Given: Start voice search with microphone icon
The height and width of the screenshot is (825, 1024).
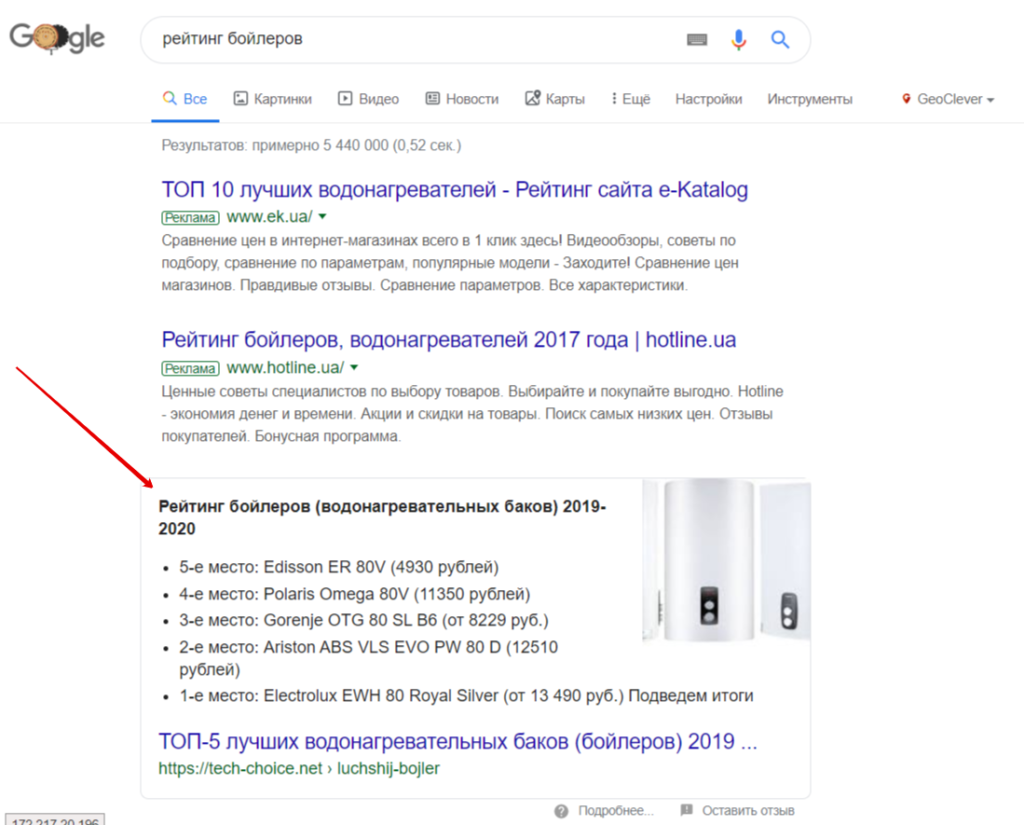Looking at the screenshot, I should [x=739, y=40].
